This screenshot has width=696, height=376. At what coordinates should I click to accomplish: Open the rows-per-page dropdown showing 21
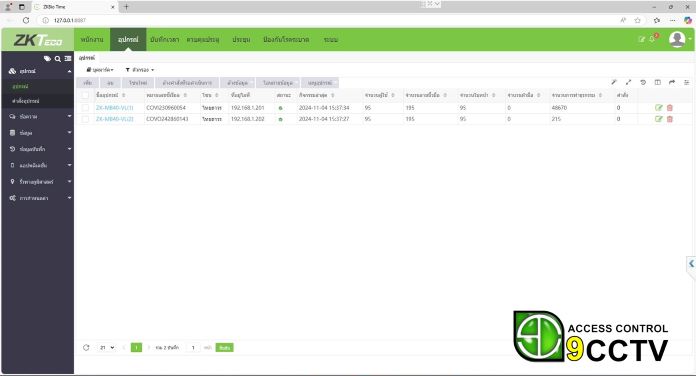pos(107,348)
